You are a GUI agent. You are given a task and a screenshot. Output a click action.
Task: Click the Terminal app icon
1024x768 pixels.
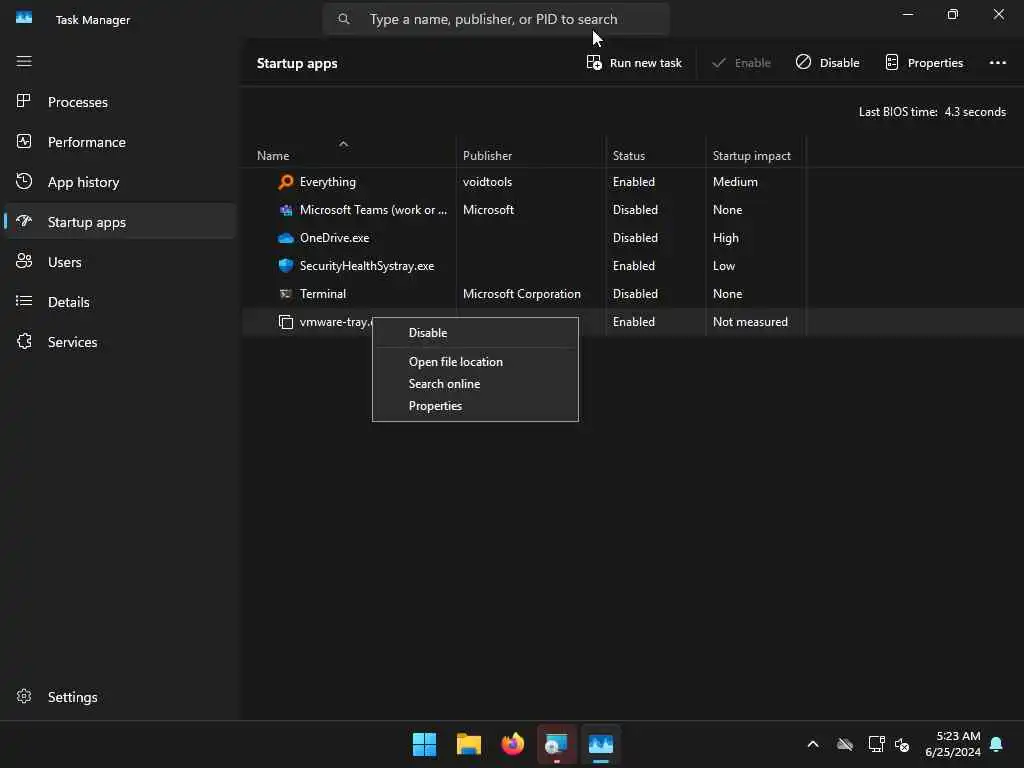coord(285,294)
